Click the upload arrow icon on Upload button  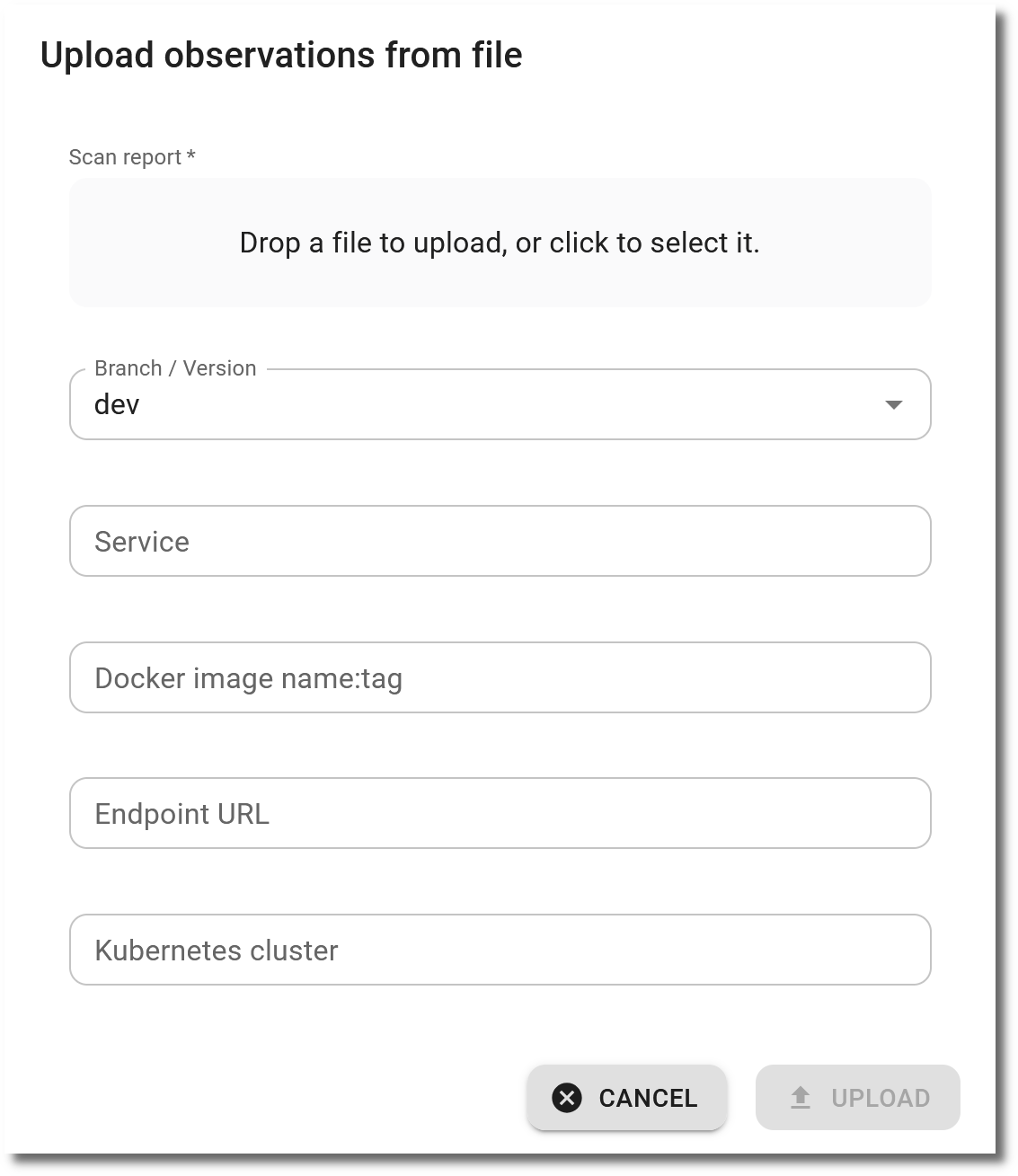[x=801, y=1097]
